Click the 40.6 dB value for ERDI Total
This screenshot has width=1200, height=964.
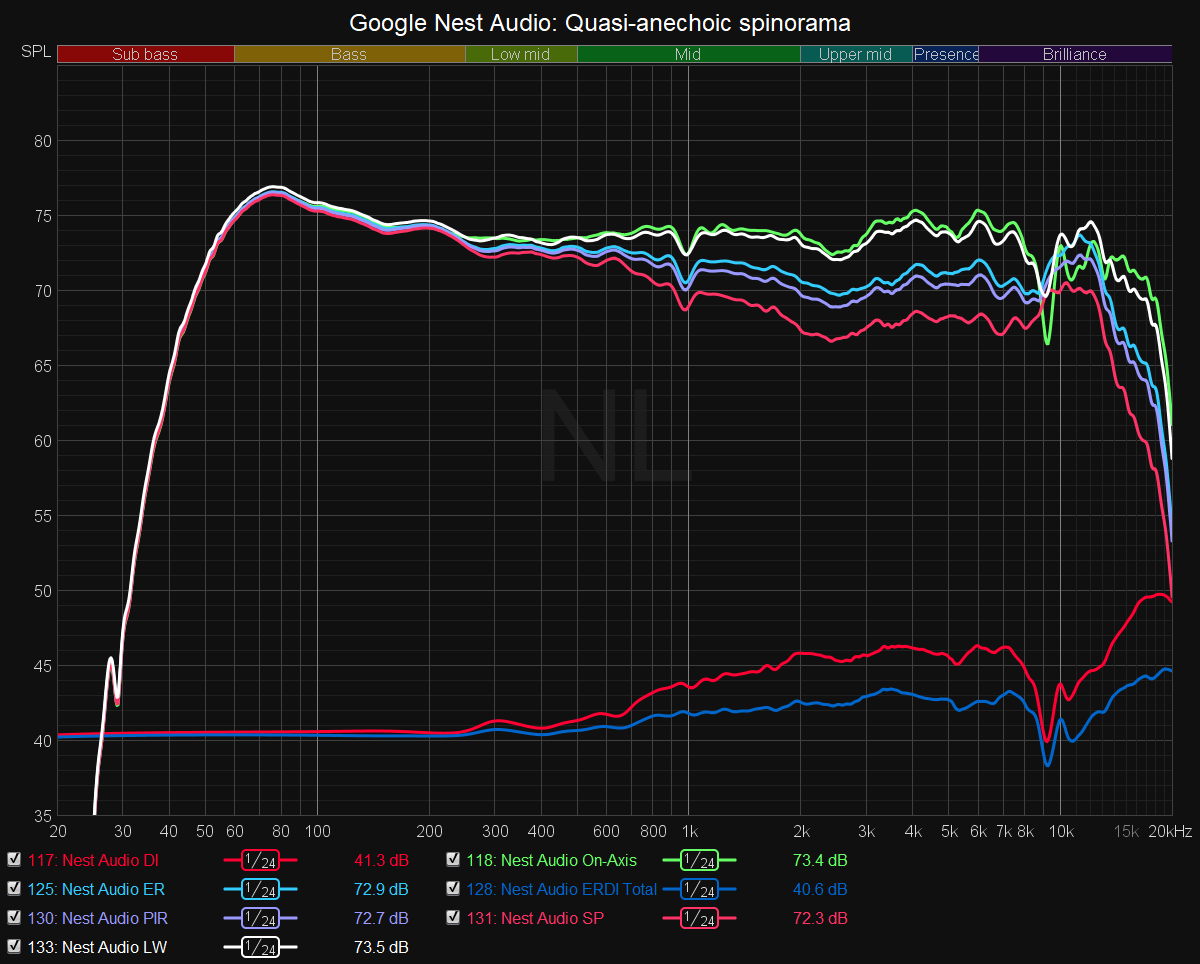pos(820,889)
